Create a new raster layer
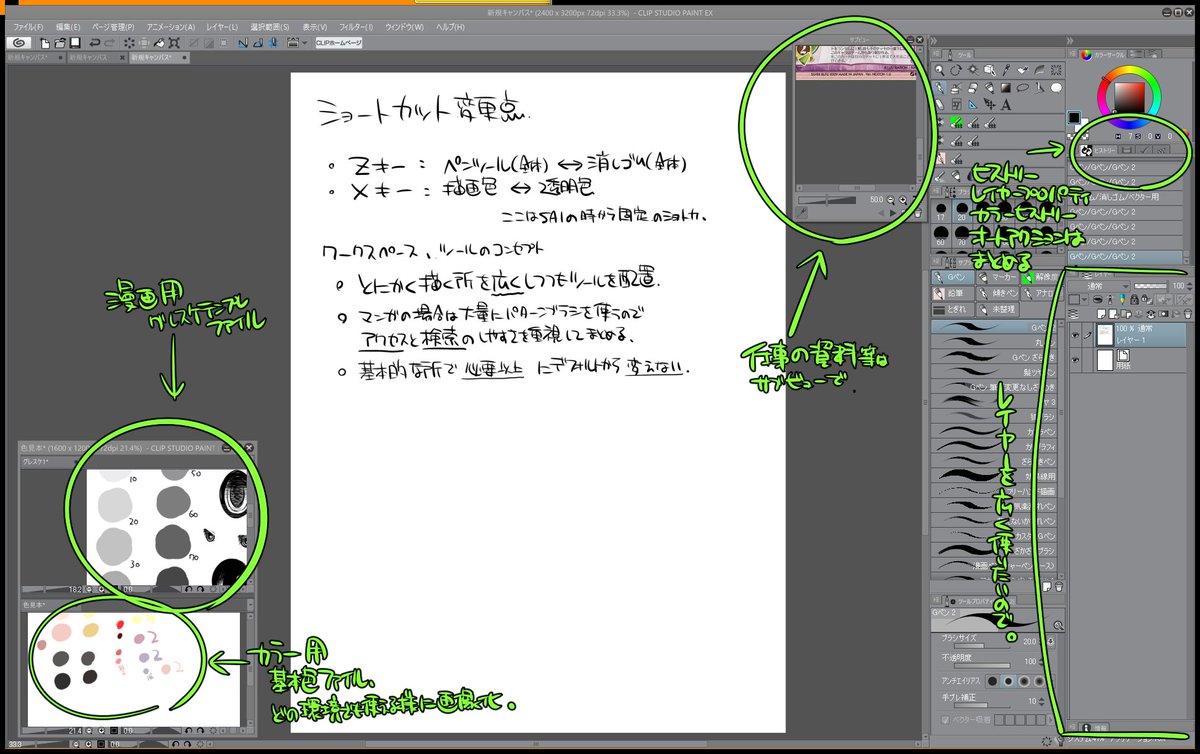Screen dimensions: 1200x754 click(x=1101, y=314)
